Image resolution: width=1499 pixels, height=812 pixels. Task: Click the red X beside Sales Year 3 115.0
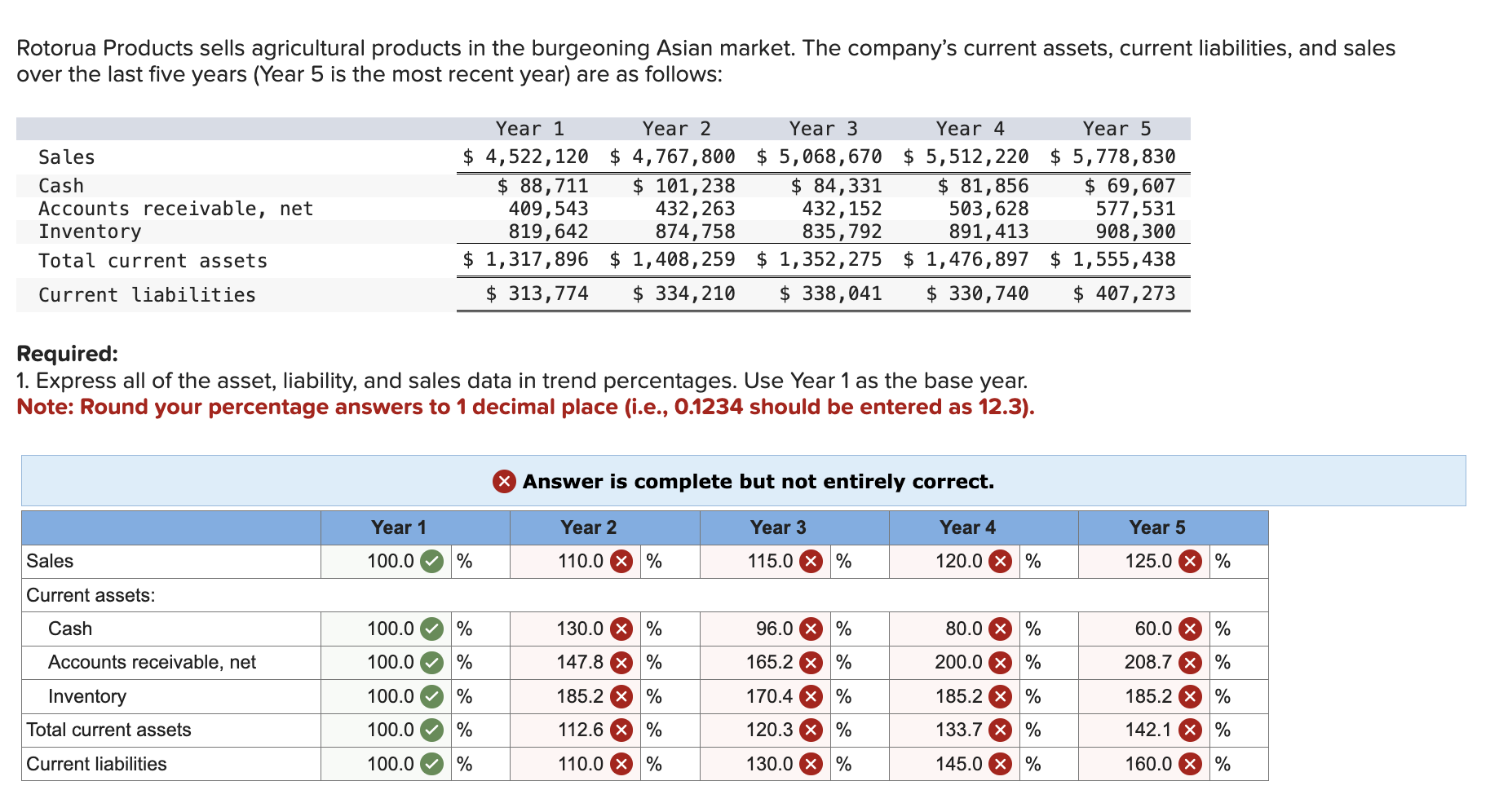tap(811, 562)
